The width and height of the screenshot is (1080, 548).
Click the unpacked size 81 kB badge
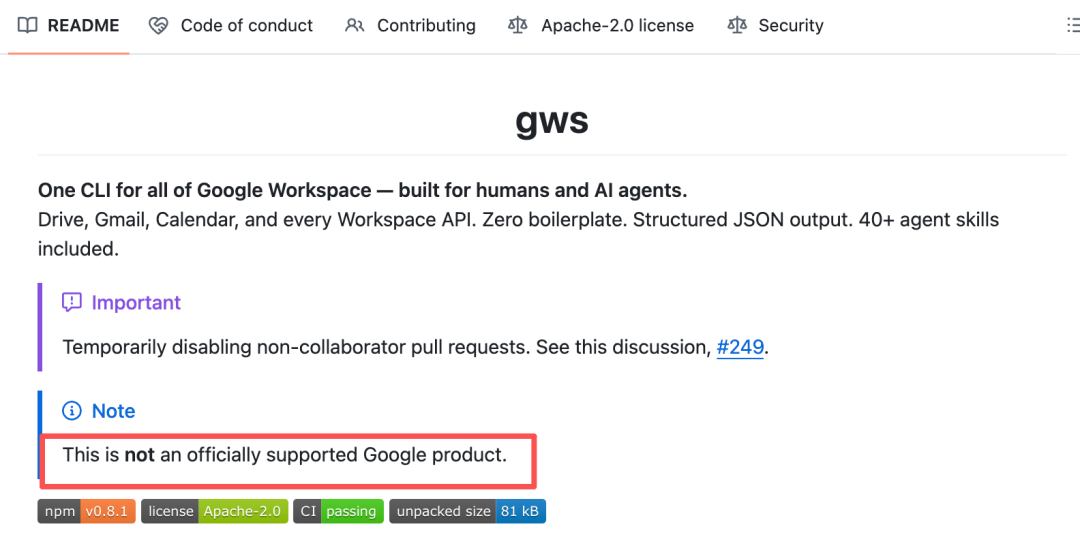(467, 511)
